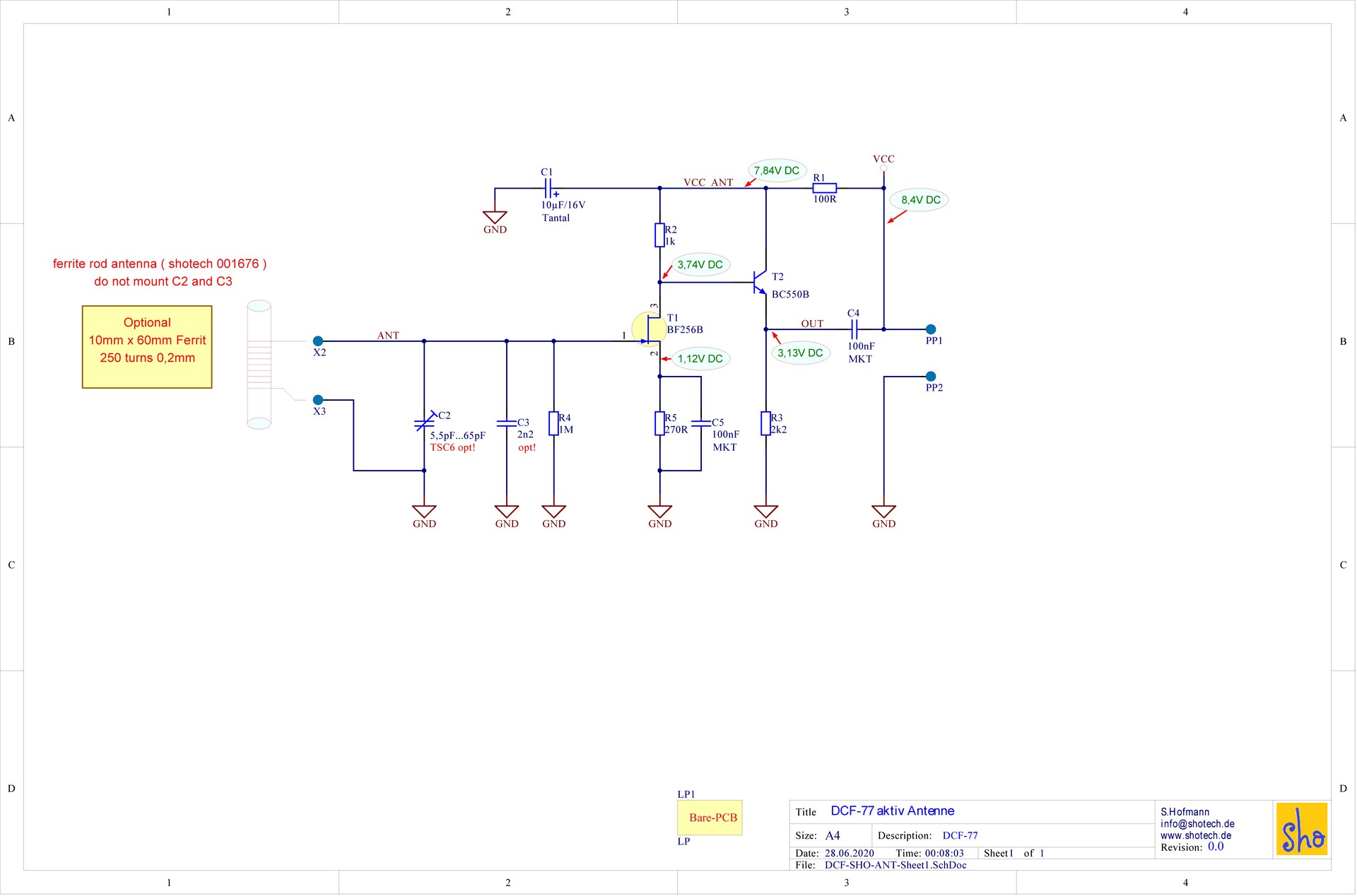Click the X2 antenna connection pad

pos(318,341)
